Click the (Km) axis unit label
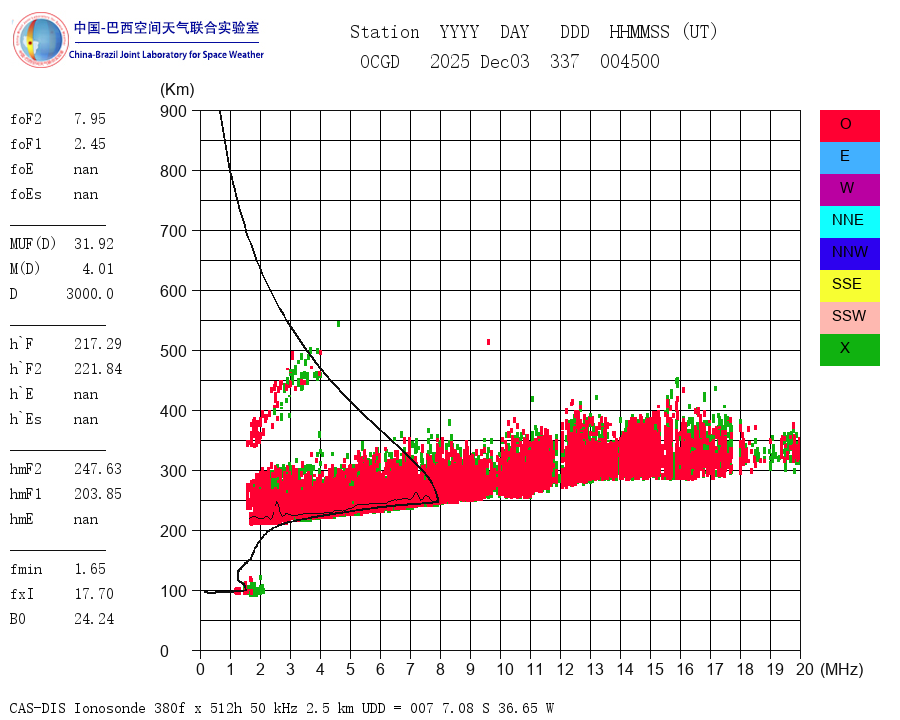This screenshot has width=900, height=720. [177, 90]
